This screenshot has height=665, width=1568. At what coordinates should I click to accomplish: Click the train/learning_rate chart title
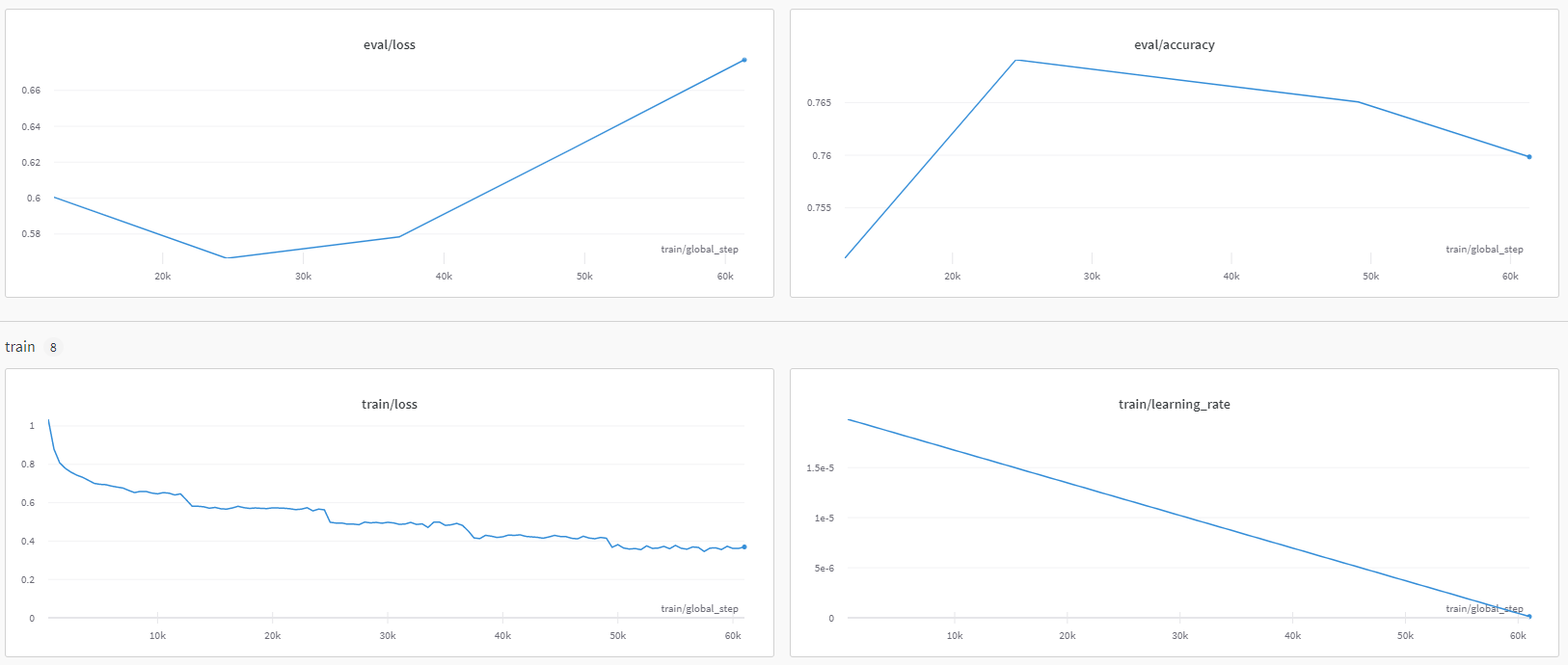1174,405
